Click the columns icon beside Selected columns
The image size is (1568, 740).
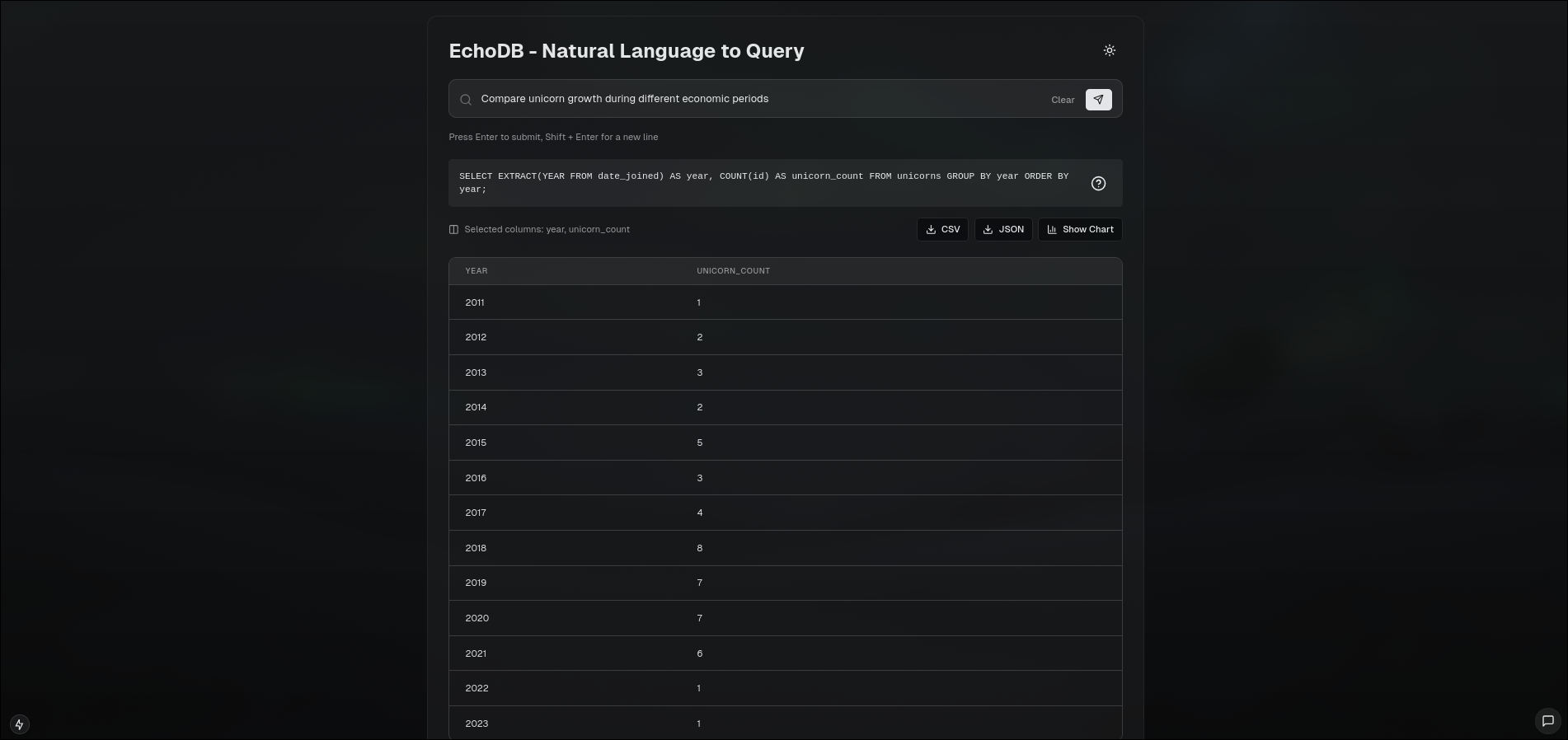[x=453, y=230]
